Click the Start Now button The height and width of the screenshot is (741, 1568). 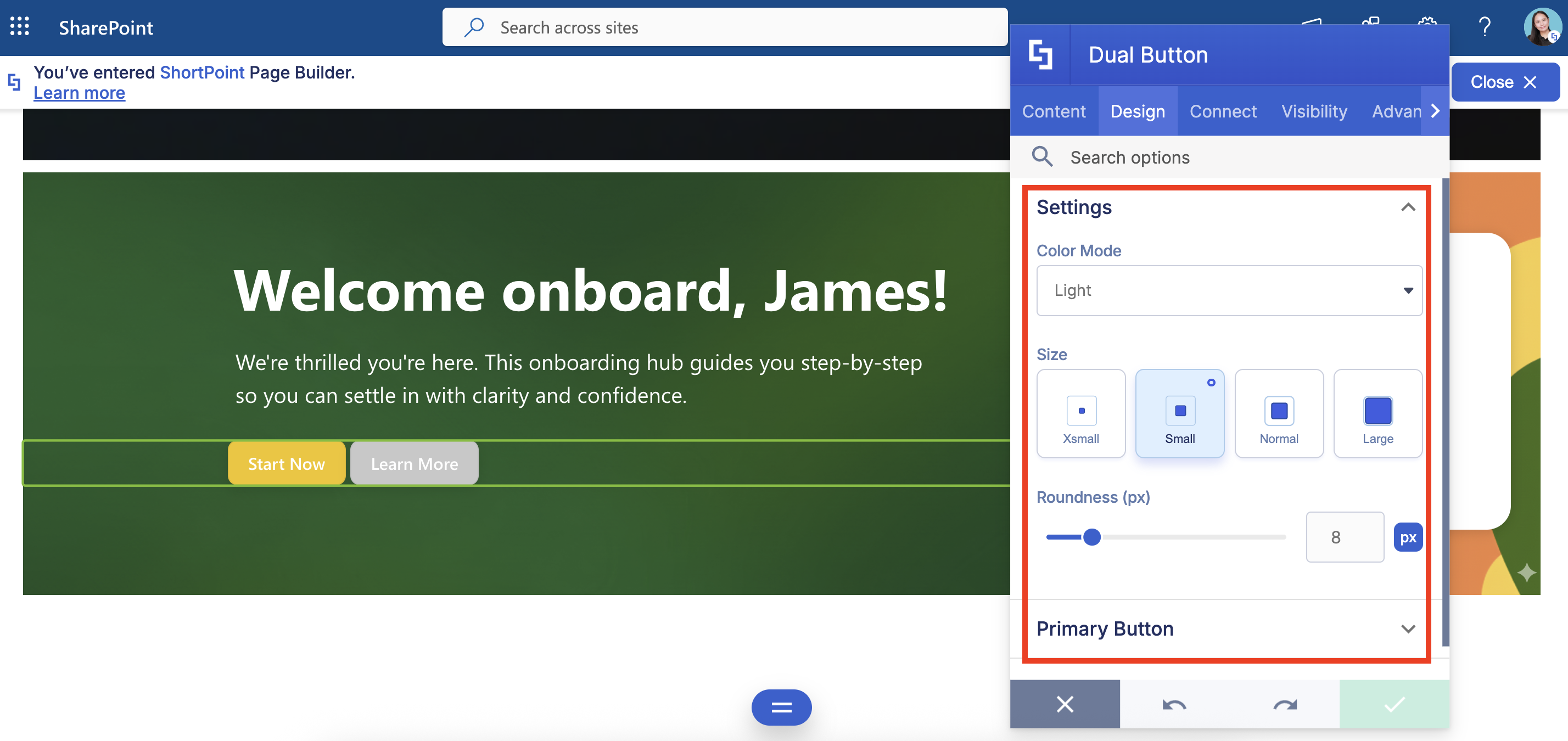pyautogui.click(x=286, y=464)
